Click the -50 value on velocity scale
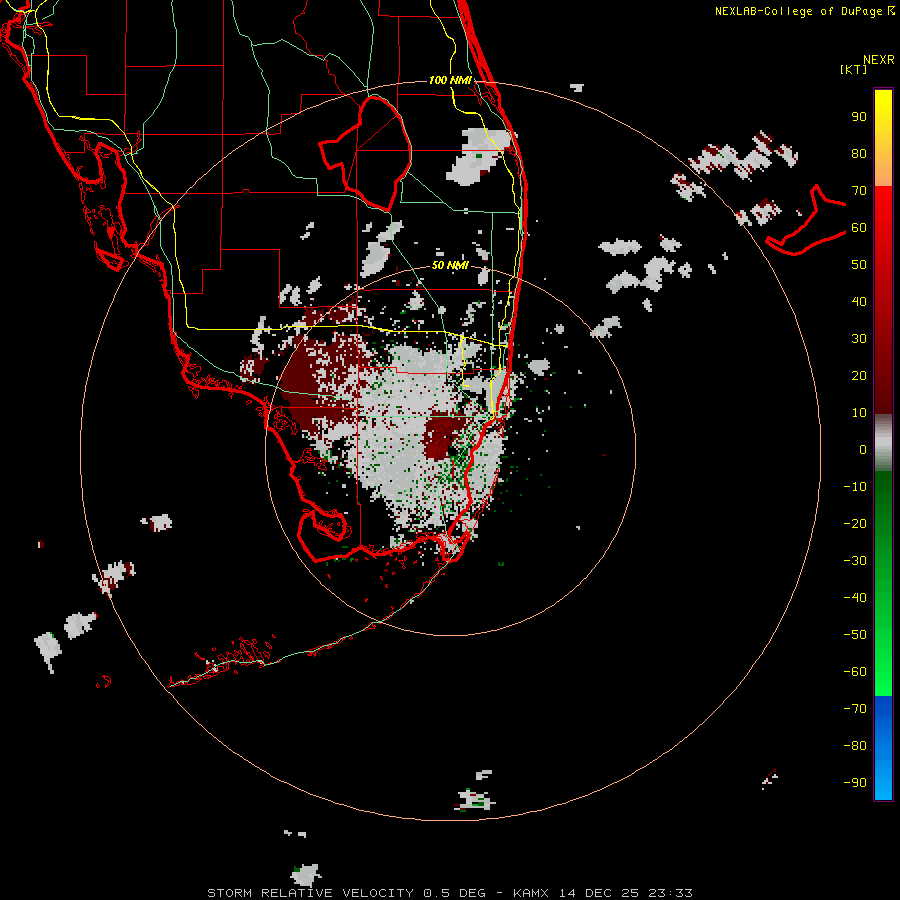 [855, 634]
